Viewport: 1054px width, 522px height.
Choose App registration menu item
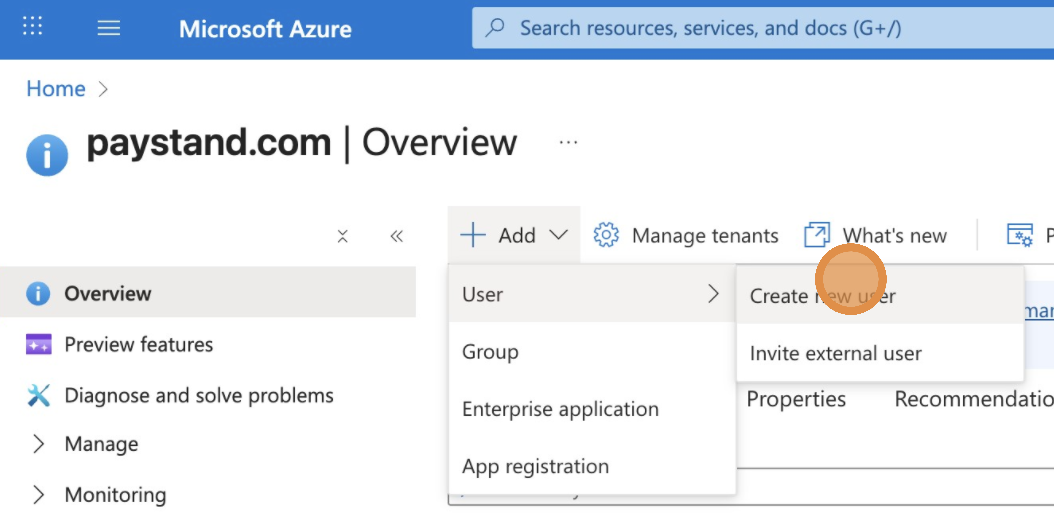[x=592, y=466]
